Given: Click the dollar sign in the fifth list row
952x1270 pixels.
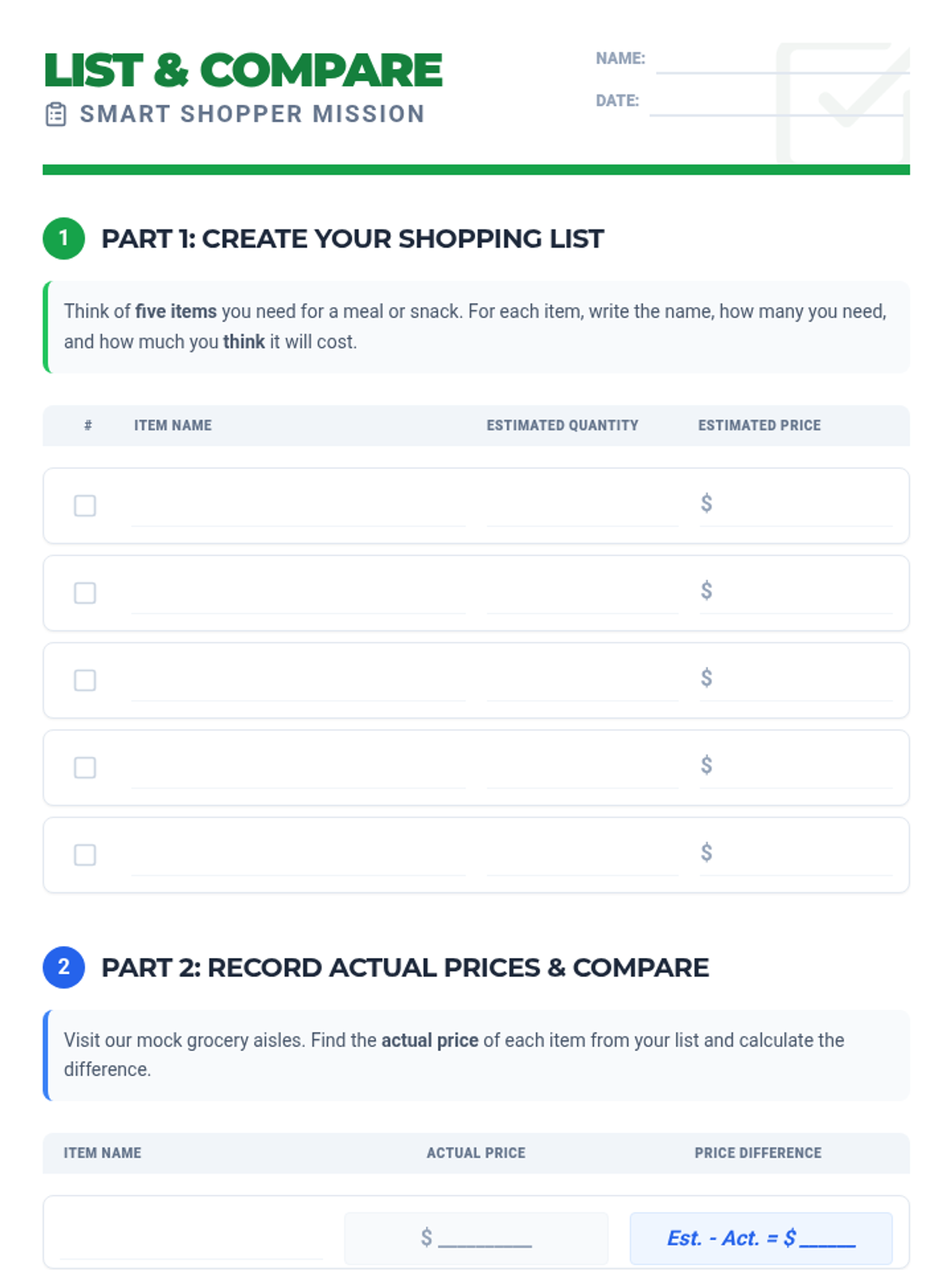Looking at the screenshot, I should pyautogui.click(x=706, y=852).
